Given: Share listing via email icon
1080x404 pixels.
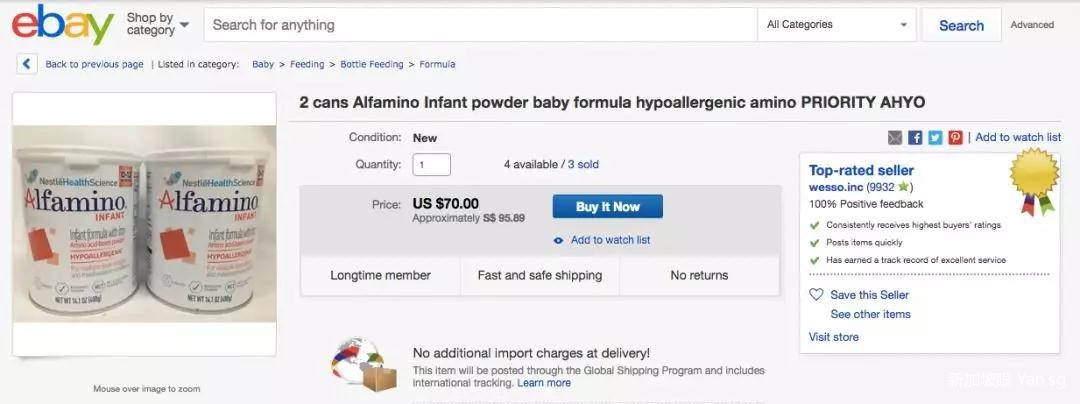Looking at the screenshot, I should pos(895,138).
